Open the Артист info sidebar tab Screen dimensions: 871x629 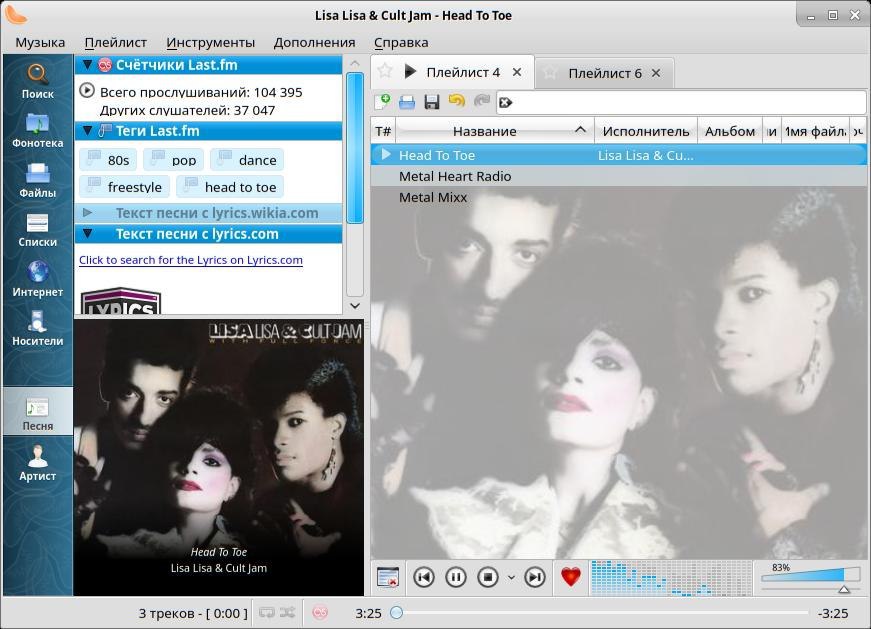tap(37, 462)
